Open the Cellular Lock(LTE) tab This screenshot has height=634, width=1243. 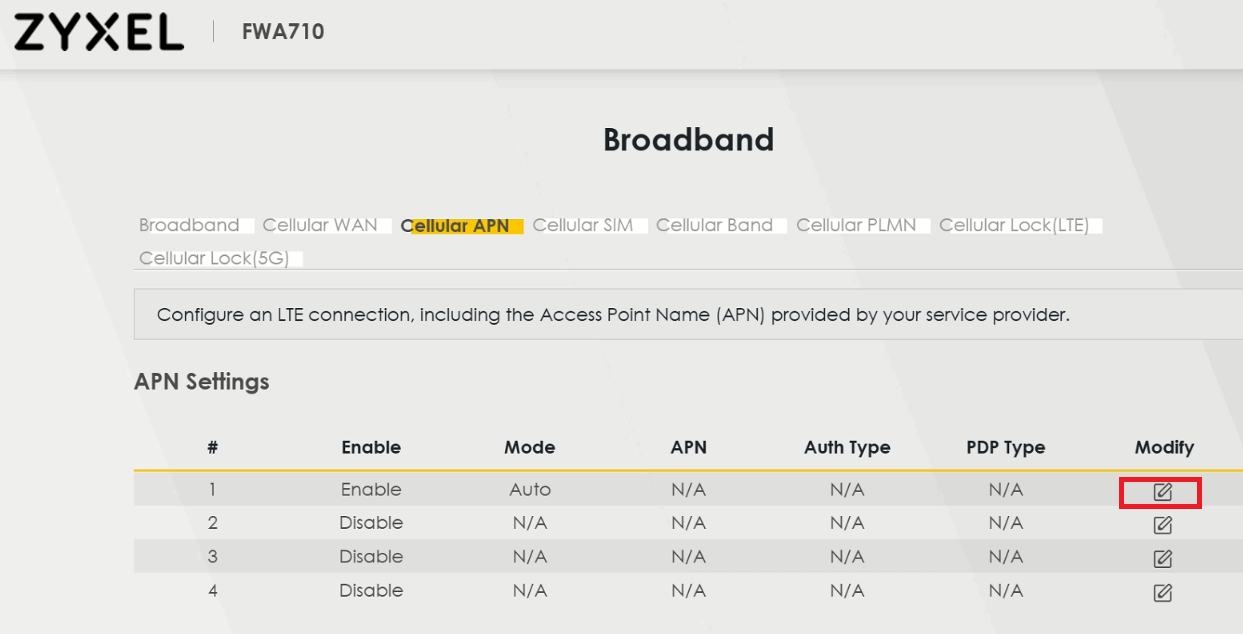click(1014, 225)
